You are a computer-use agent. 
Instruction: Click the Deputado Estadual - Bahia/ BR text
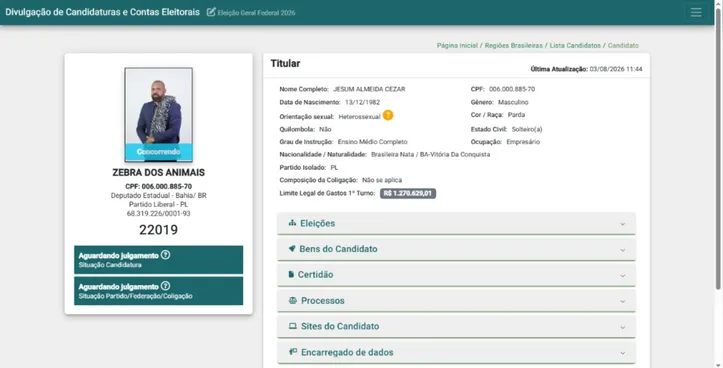click(x=159, y=196)
